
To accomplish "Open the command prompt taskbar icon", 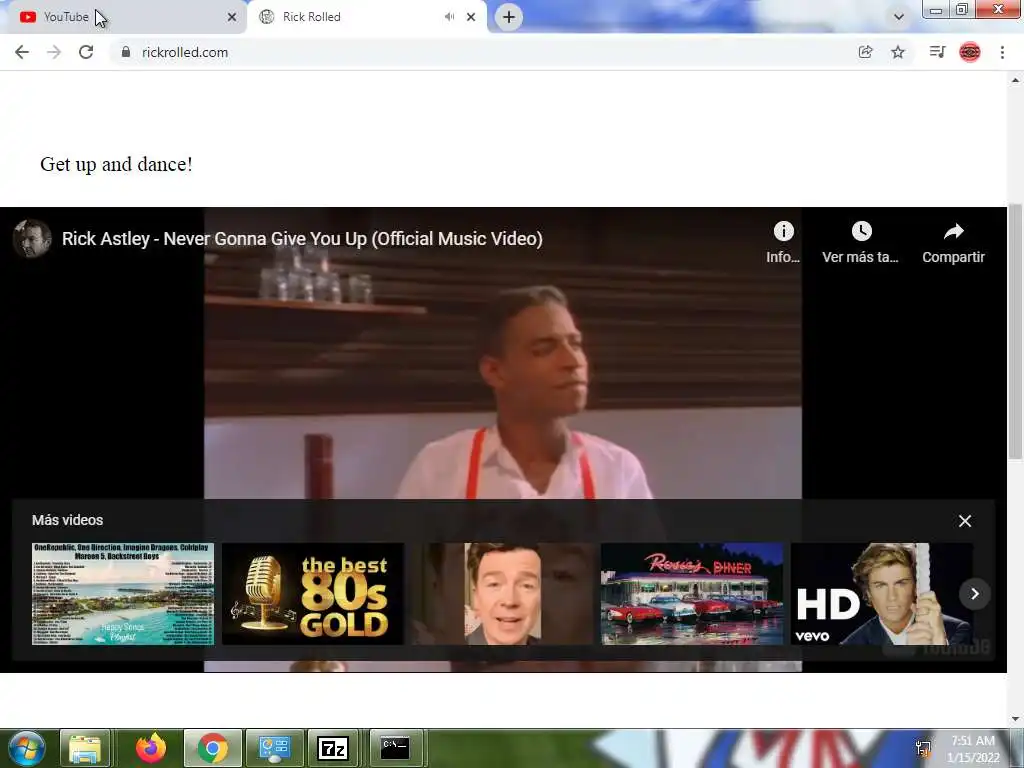I will [x=394, y=748].
